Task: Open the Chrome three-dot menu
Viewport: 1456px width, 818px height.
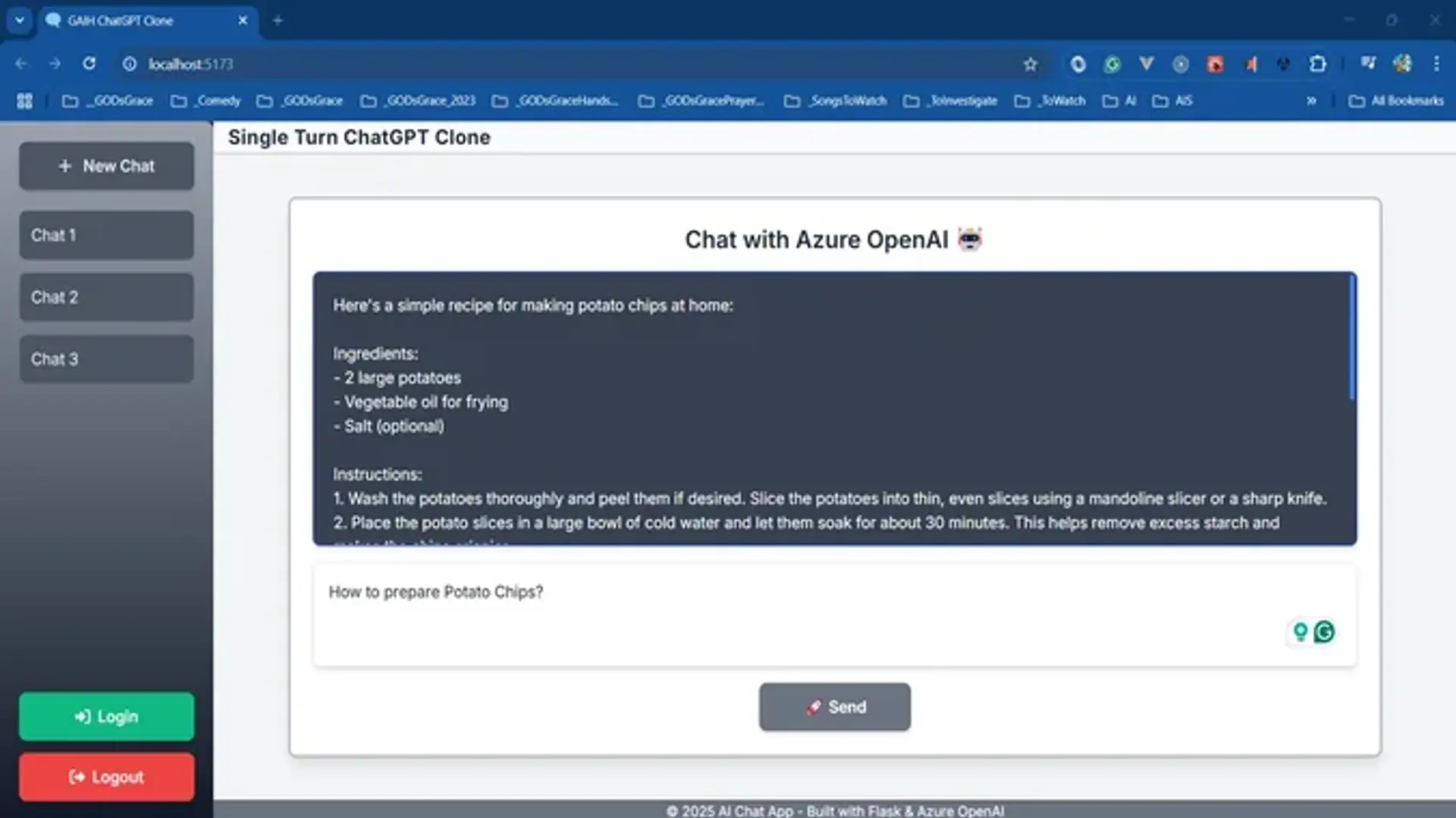Action: (1436, 64)
